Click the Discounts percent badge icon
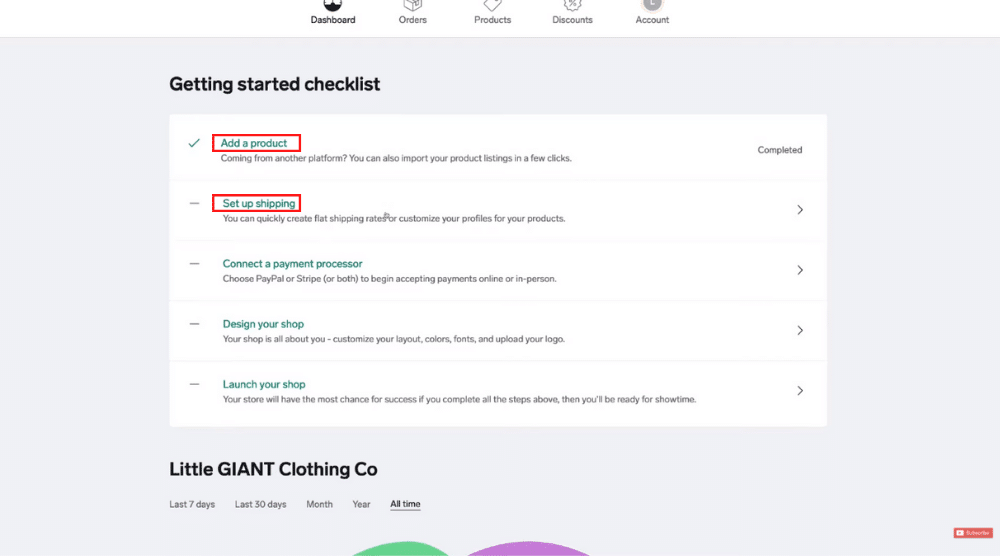The height and width of the screenshot is (556, 1000). coord(572,5)
